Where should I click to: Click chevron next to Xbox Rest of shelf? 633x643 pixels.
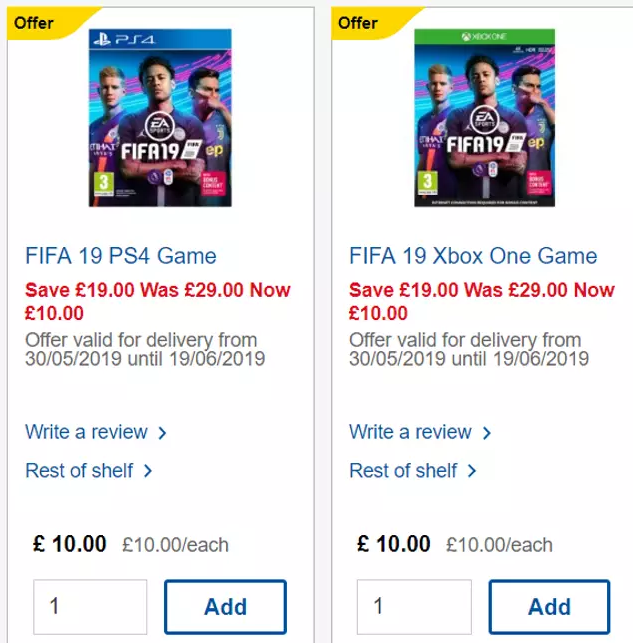472,471
